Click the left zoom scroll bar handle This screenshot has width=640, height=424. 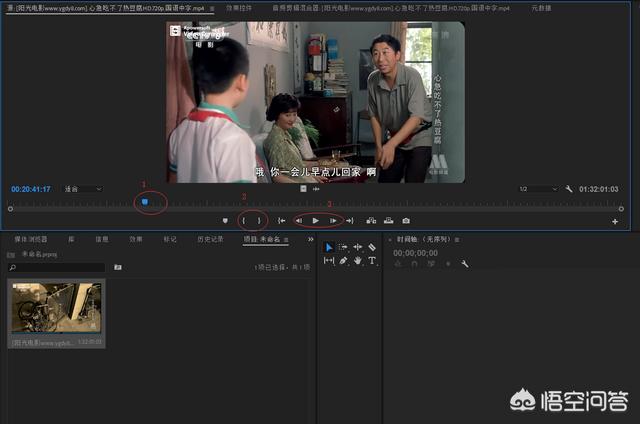click(x=11, y=209)
